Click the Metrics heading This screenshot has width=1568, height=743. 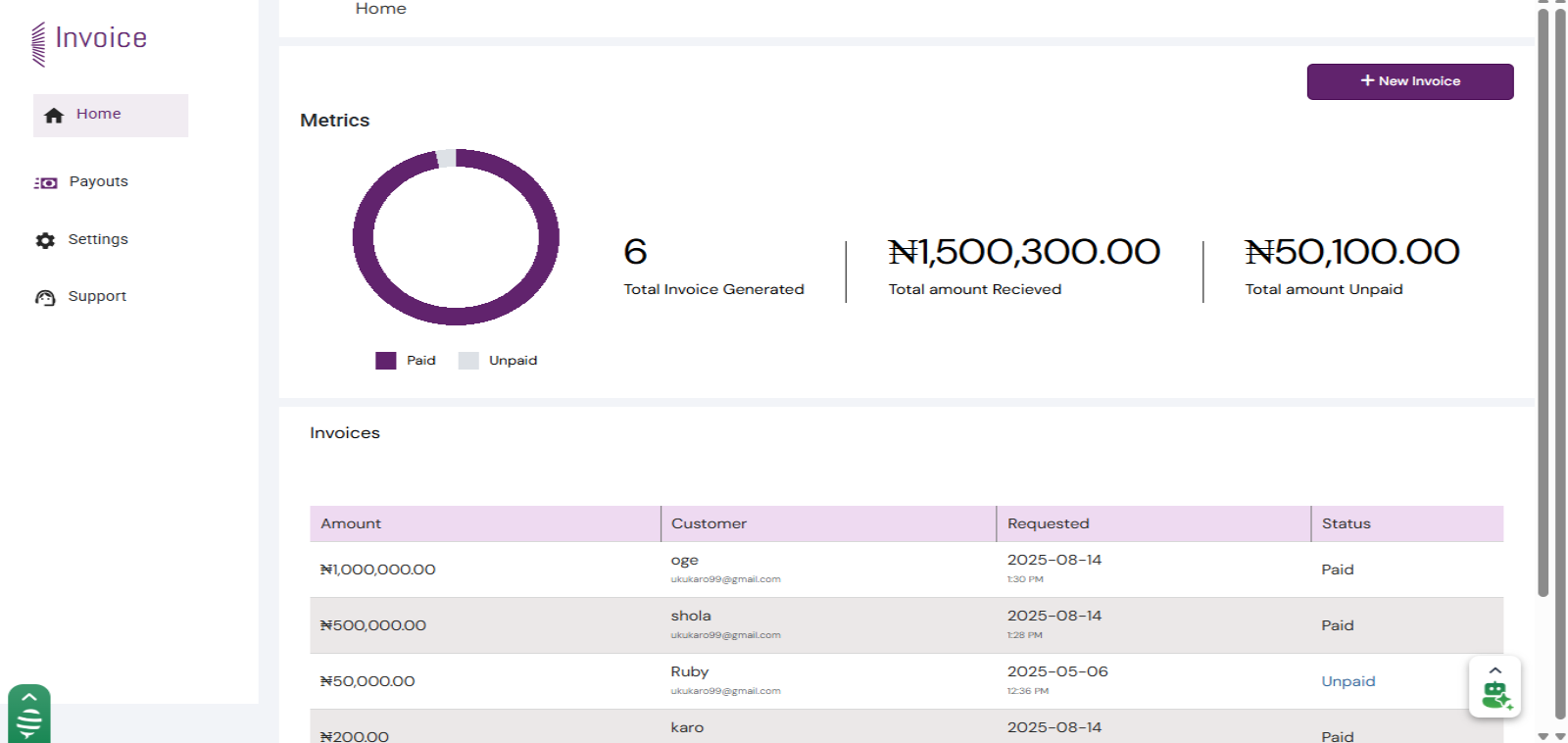pos(335,121)
